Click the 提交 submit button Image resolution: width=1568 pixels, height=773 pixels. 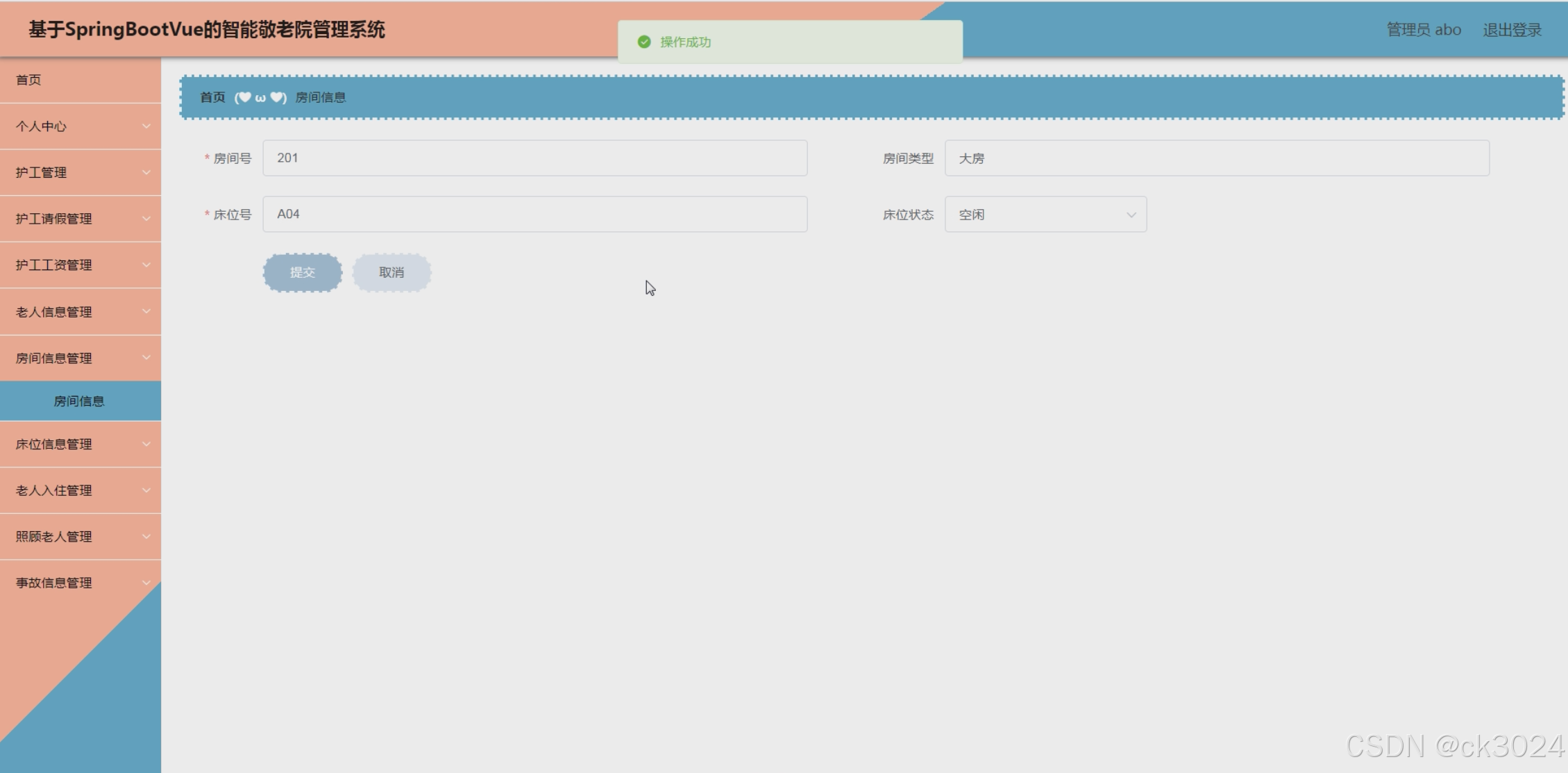click(302, 272)
